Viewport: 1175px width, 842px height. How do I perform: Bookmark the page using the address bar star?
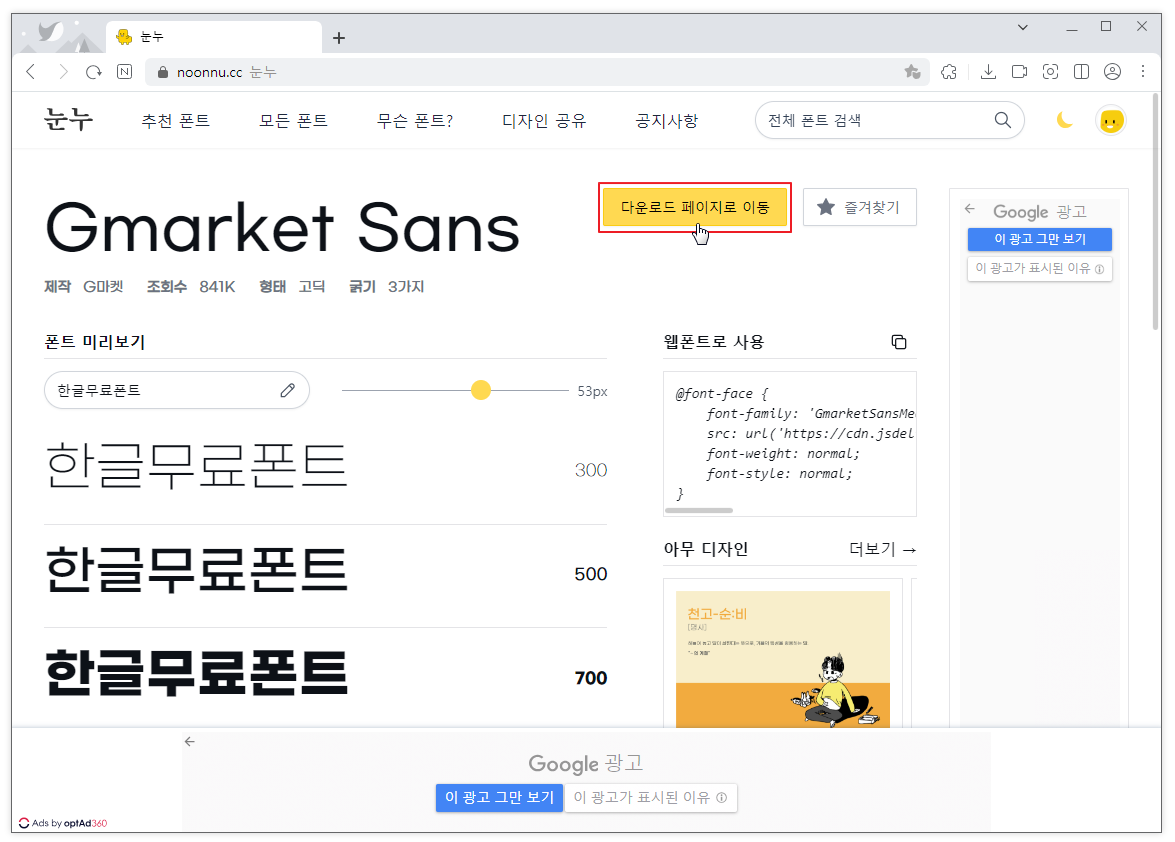912,72
